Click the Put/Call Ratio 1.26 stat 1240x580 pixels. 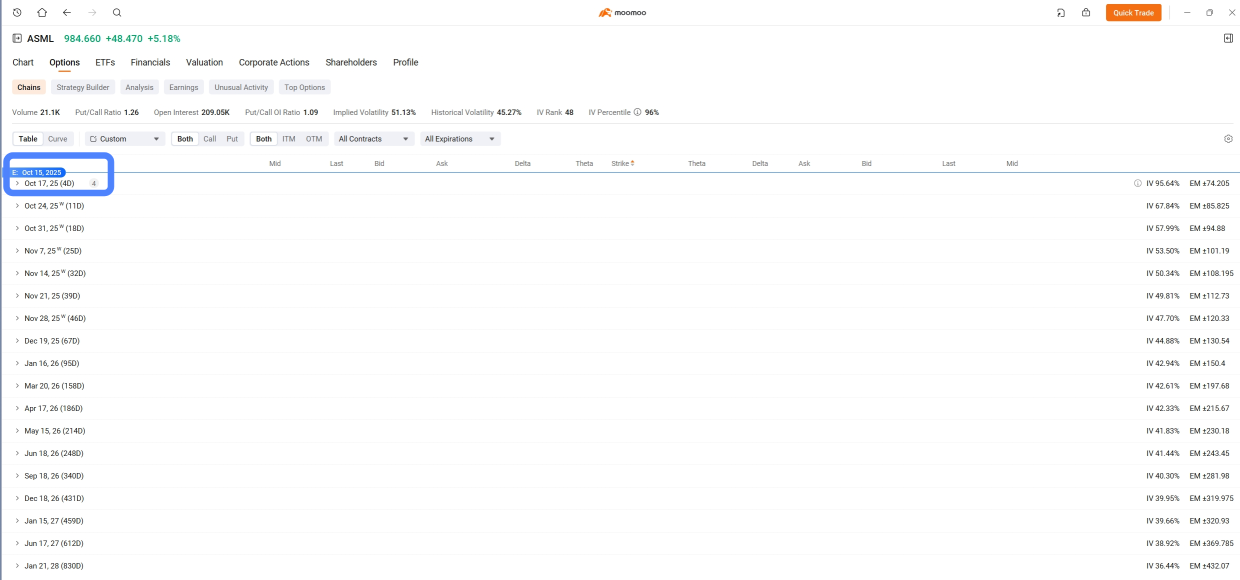[107, 112]
